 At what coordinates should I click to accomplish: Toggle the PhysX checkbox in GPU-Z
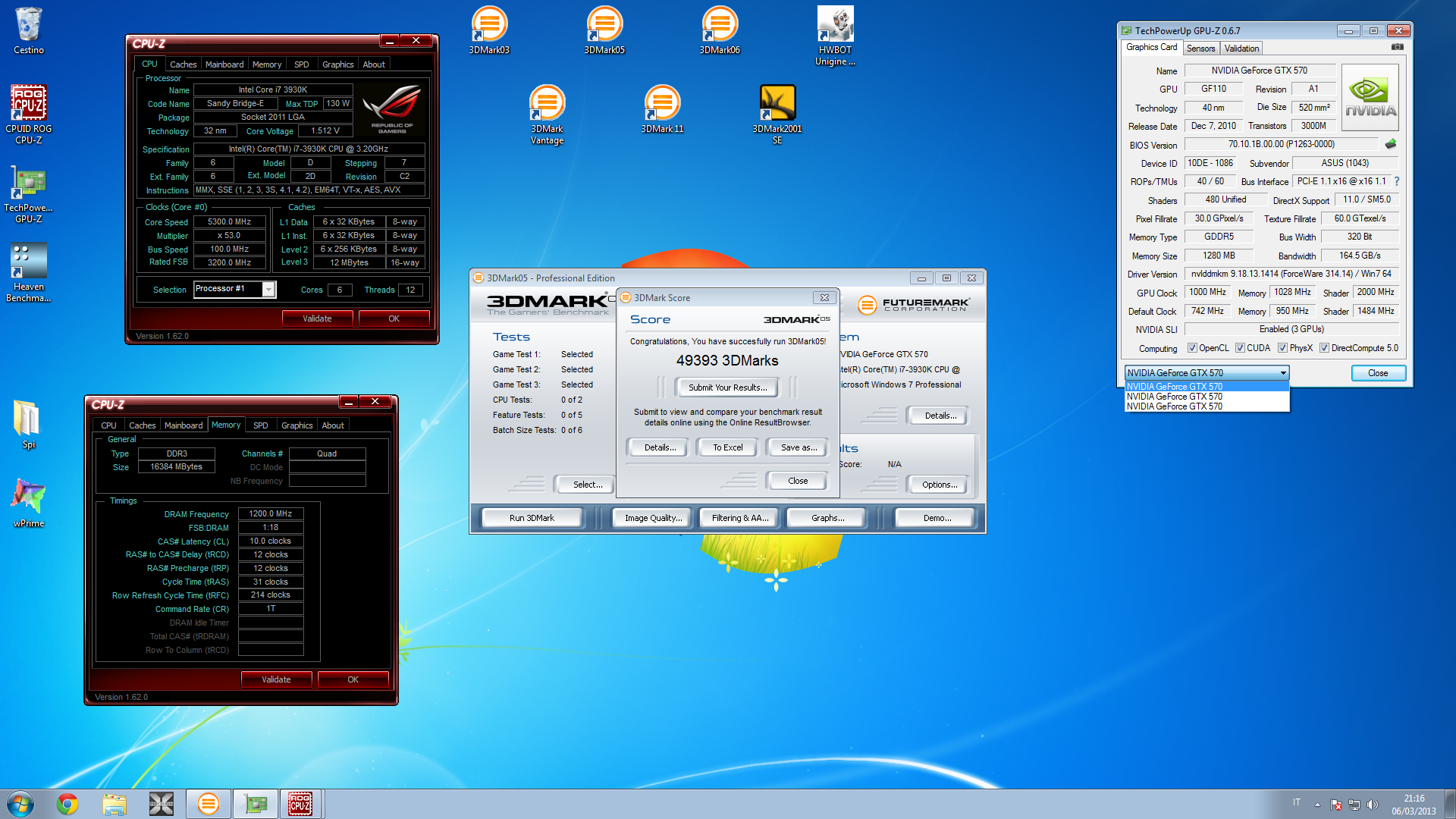1282,348
